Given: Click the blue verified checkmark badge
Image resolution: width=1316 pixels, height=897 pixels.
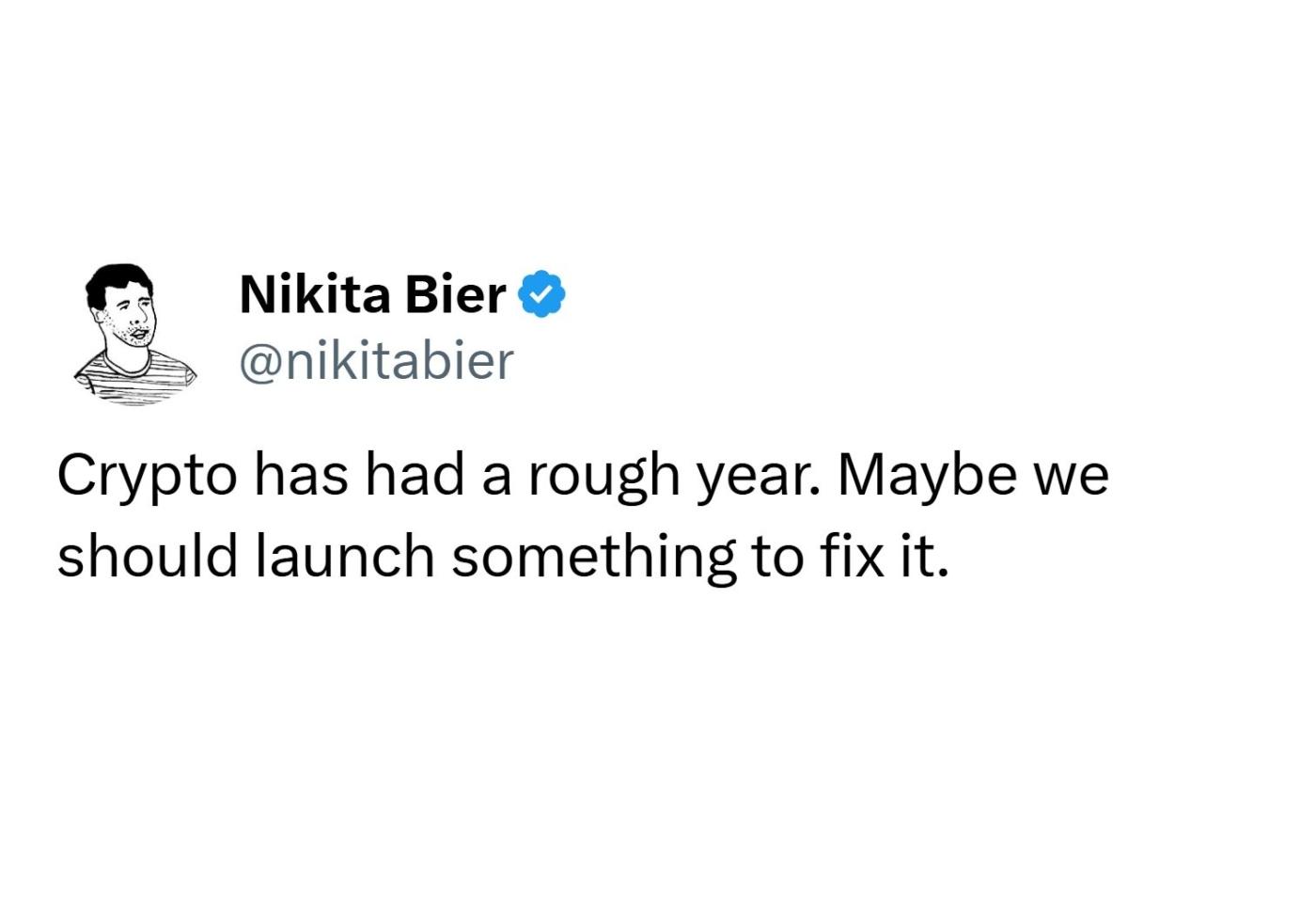Looking at the screenshot, I should [x=542, y=294].
